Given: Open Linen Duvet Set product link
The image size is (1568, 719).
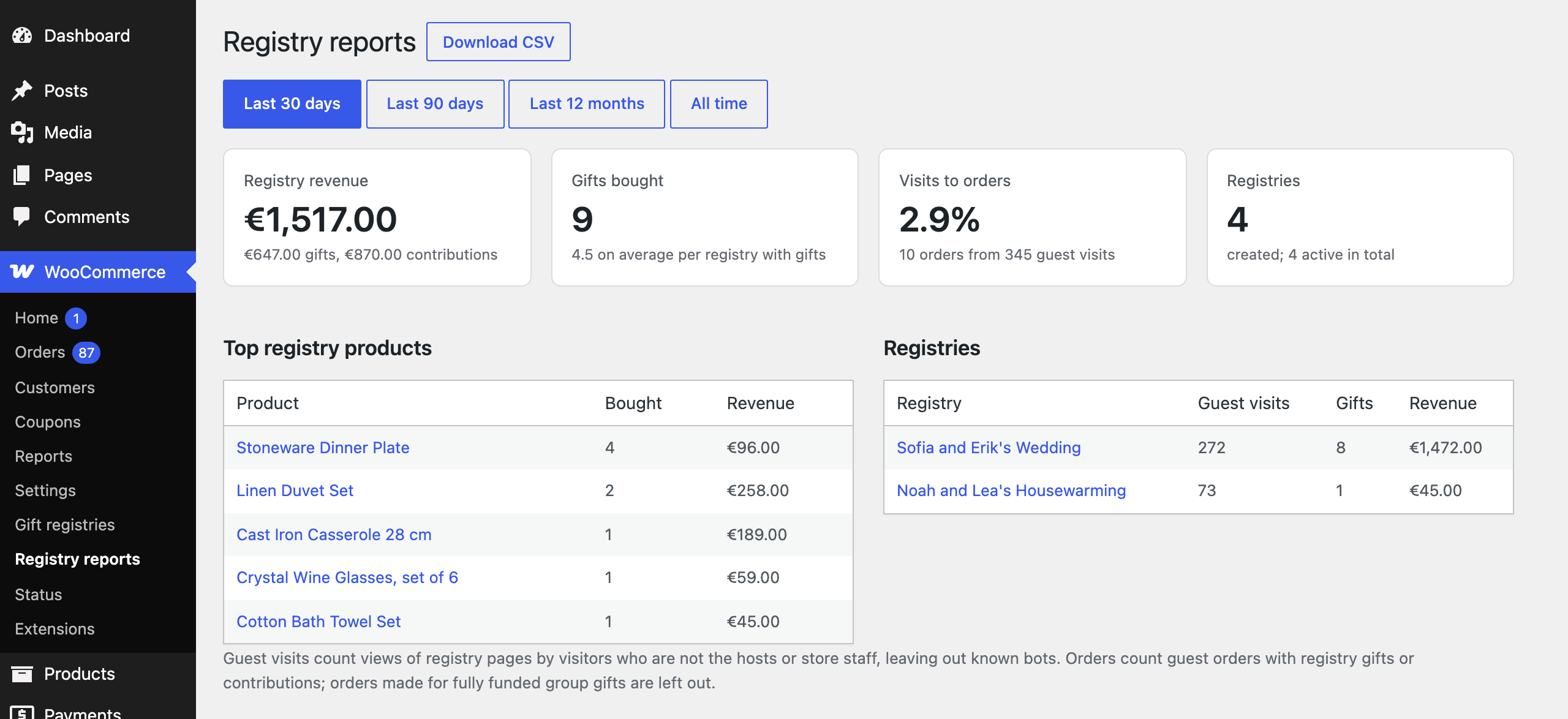Looking at the screenshot, I should tap(295, 491).
